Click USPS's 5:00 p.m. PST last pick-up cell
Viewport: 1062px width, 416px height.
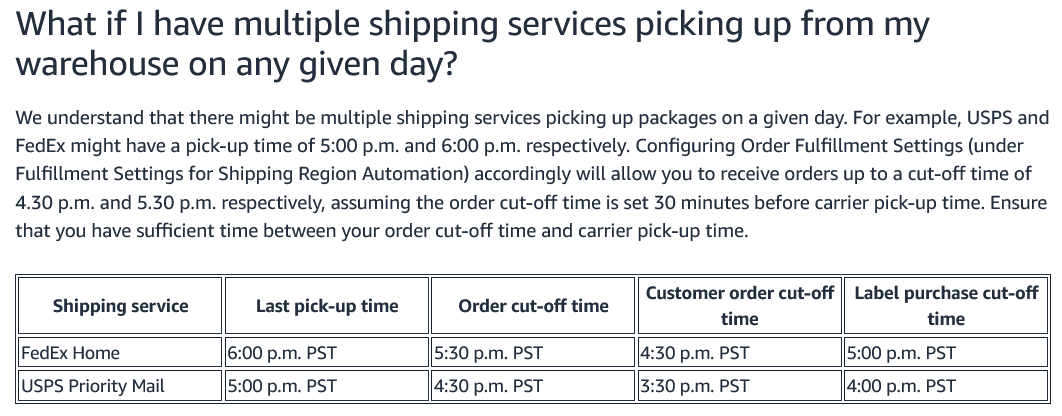(x=326, y=386)
